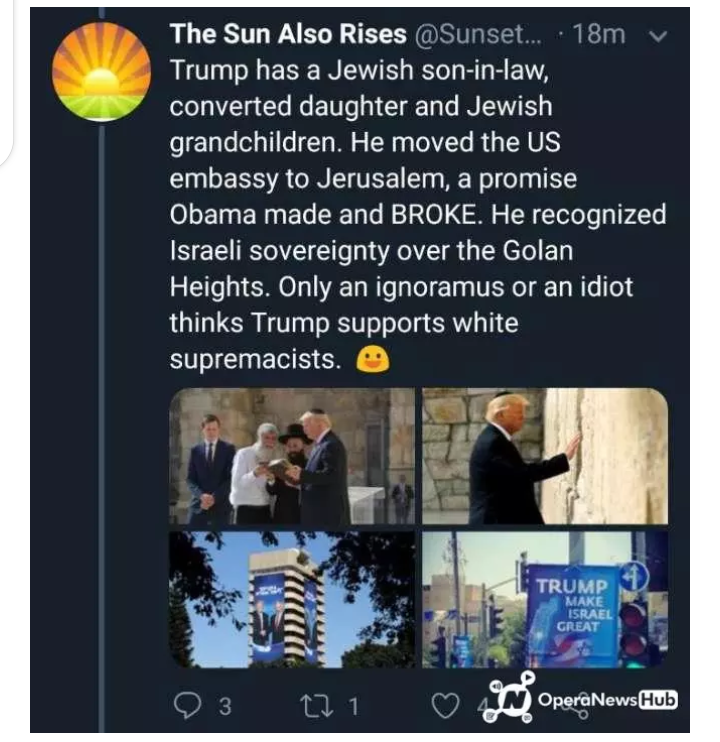The width and height of the screenshot is (720, 742).
Task: Click the reply count number 3
Action: coord(224,707)
